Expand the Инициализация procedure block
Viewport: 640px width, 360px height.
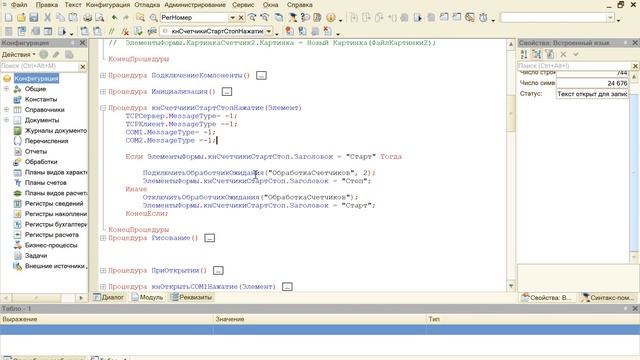point(103,91)
